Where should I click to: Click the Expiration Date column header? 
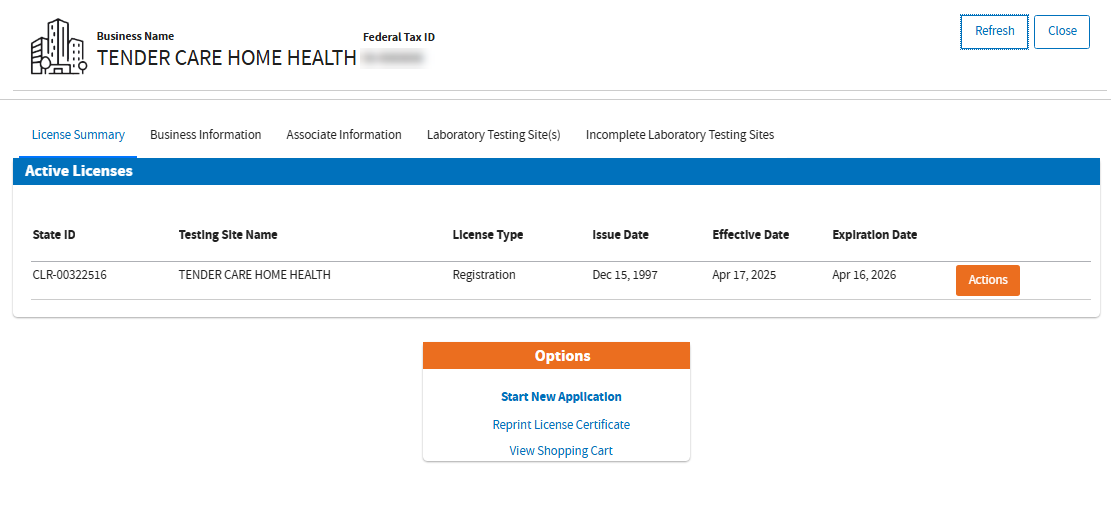click(x=874, y=235)
